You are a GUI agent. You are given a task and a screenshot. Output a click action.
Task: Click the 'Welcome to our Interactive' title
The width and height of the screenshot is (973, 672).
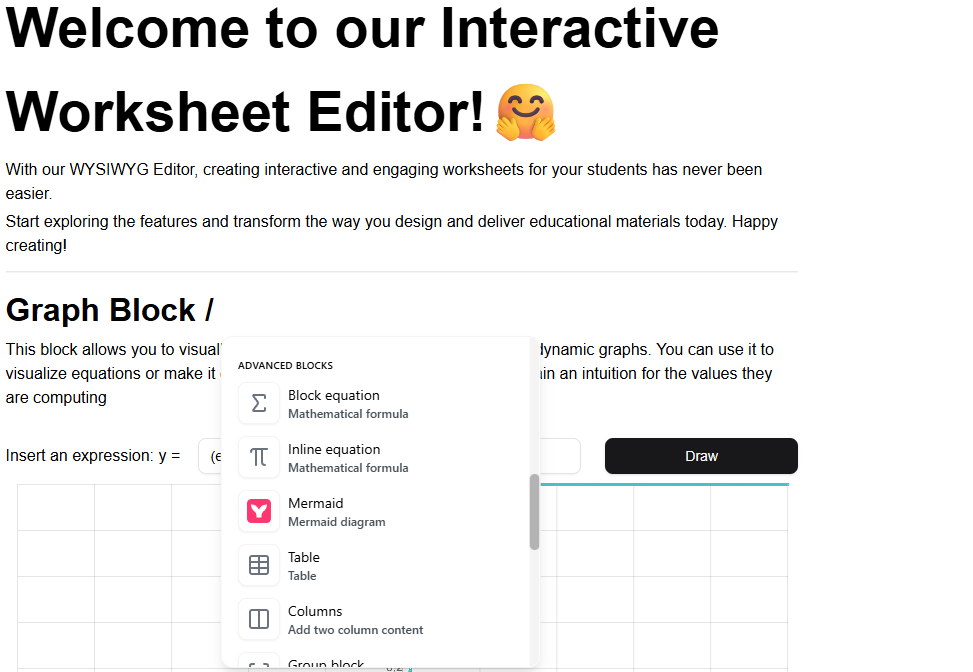pyautogui.click(x=362, y=28)
